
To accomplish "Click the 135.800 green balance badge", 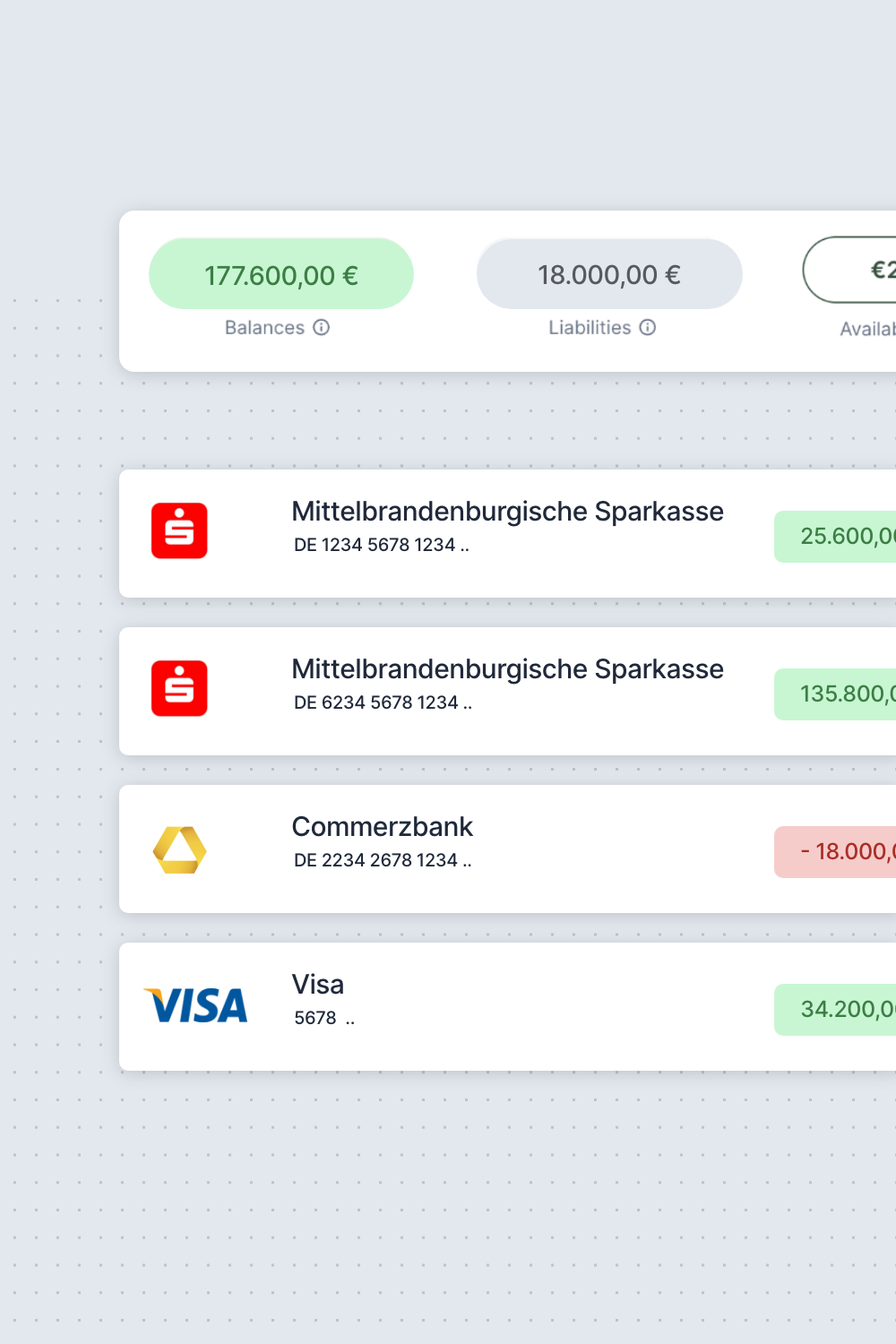I will [x=835, y=694].
